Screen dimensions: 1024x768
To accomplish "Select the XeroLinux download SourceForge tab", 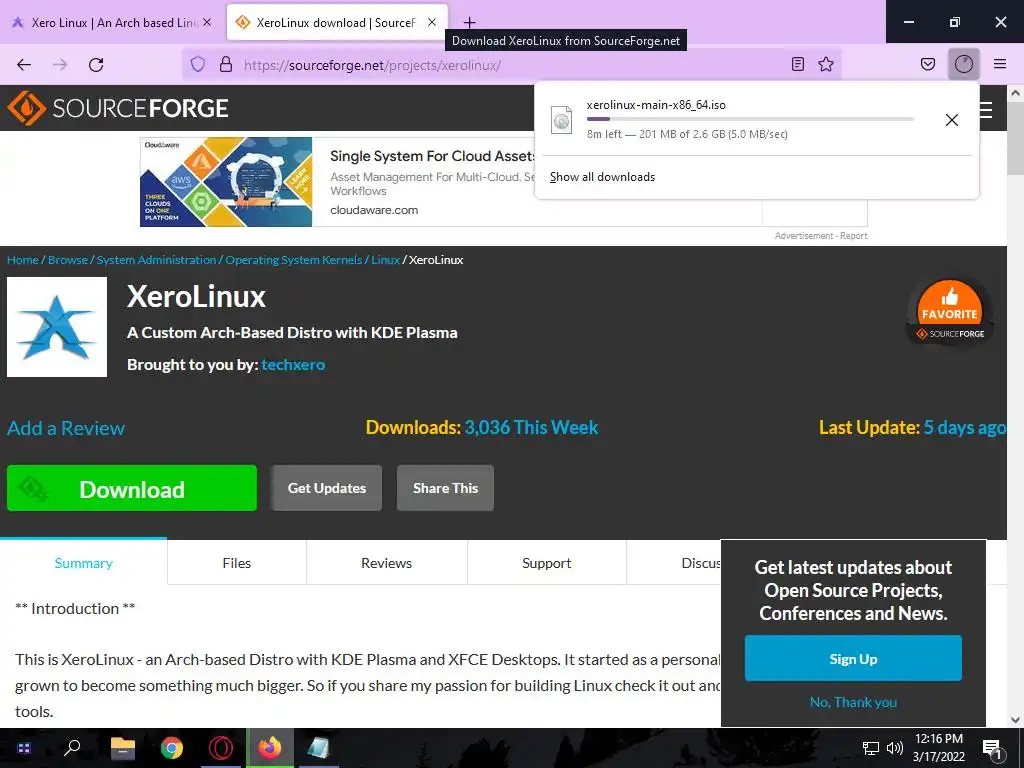I will [x=337, y=22].
